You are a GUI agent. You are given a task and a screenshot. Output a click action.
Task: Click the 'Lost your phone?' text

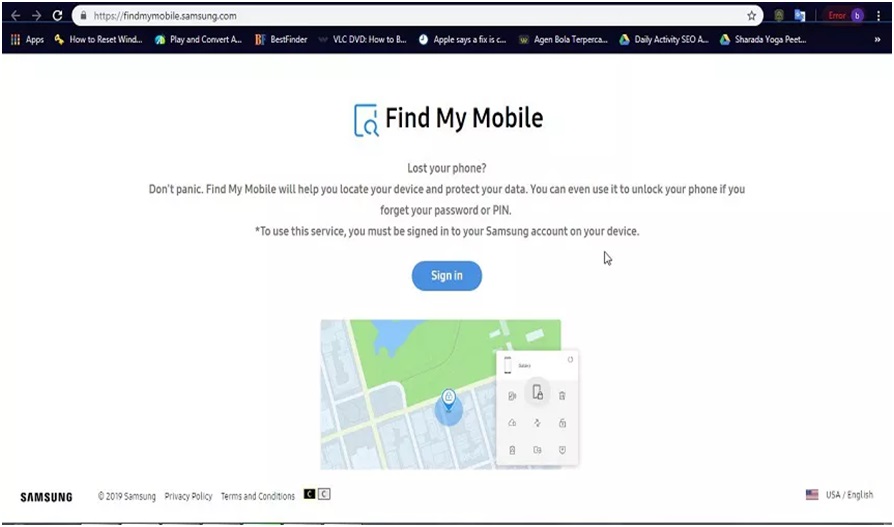click(x=446, y=168)
